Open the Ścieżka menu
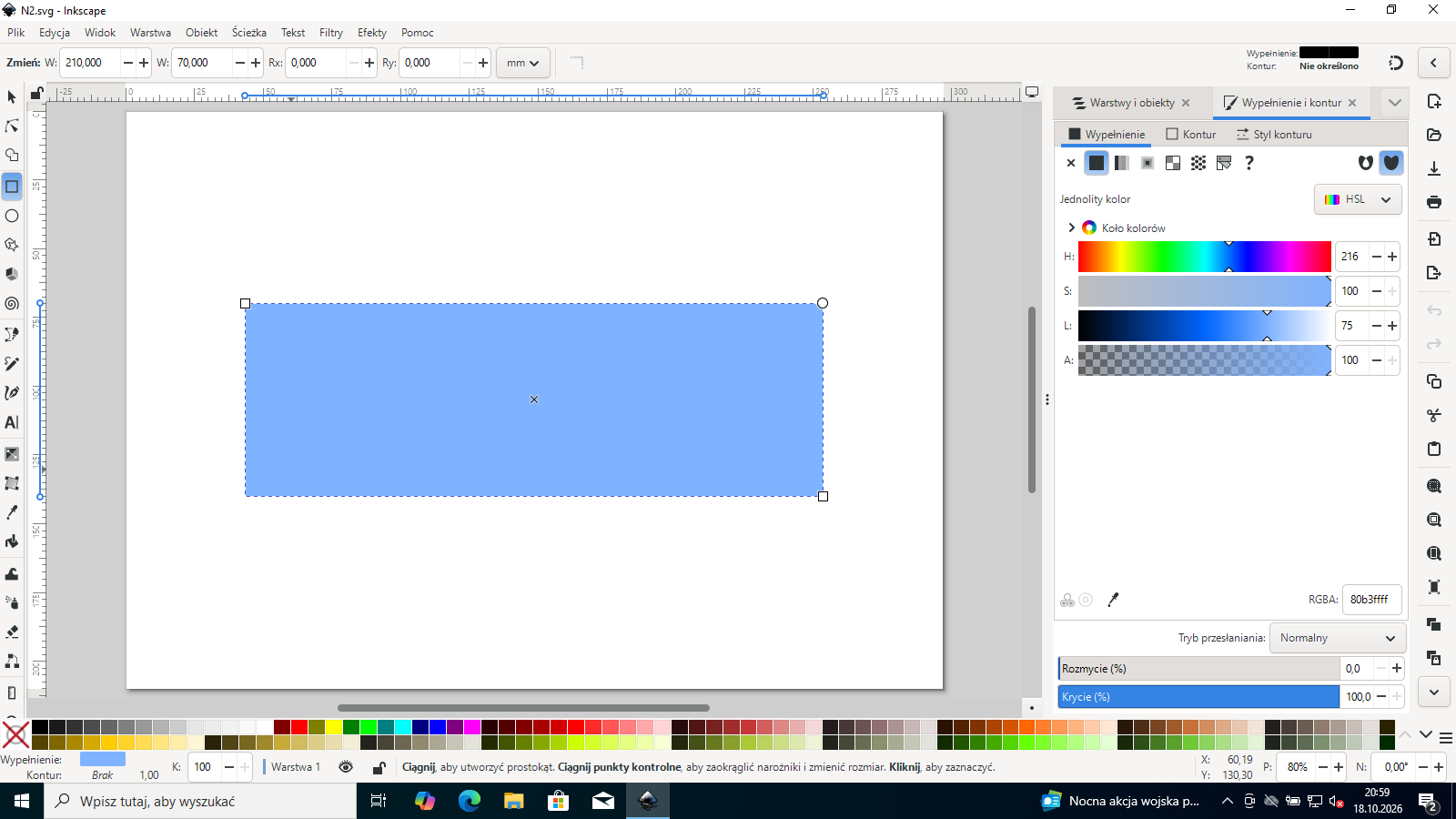Image resolution: width=1456 pixels, height=819 pixels. click(x=249, y=33)
